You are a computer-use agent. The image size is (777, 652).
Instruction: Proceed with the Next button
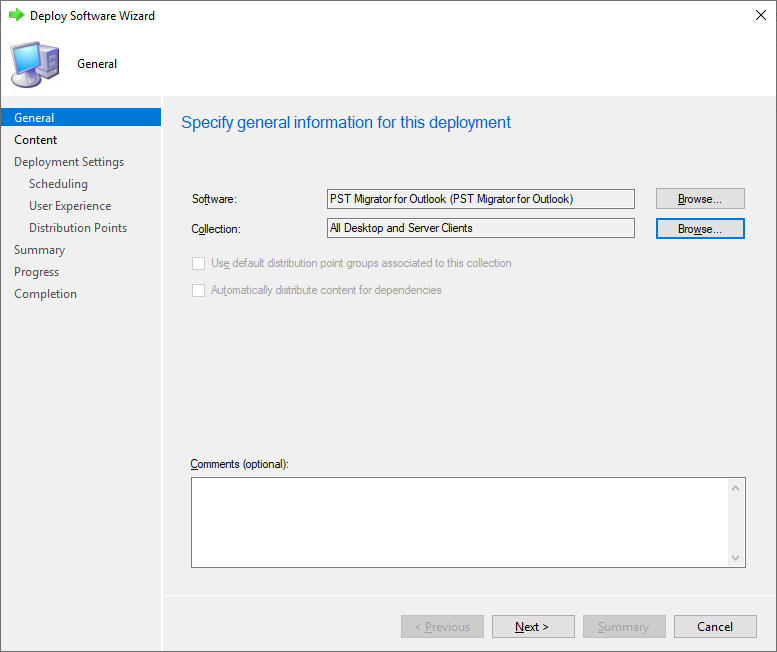(x=533, y=627)
